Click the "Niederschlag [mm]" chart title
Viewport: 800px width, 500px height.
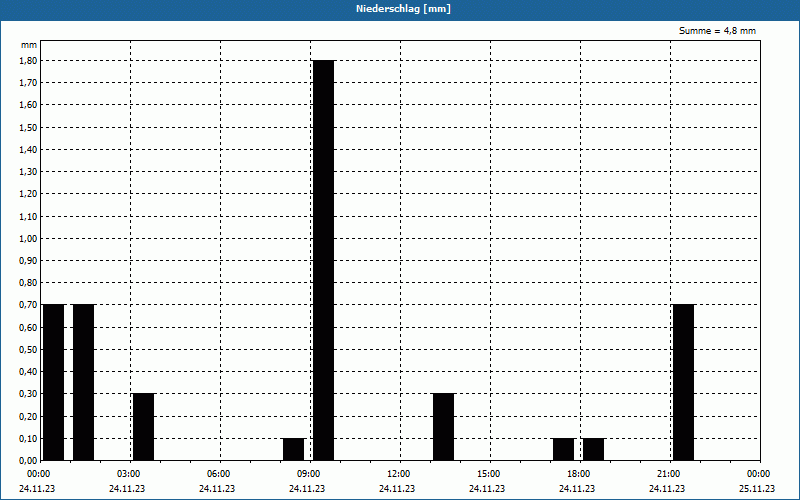pos(403,9)
